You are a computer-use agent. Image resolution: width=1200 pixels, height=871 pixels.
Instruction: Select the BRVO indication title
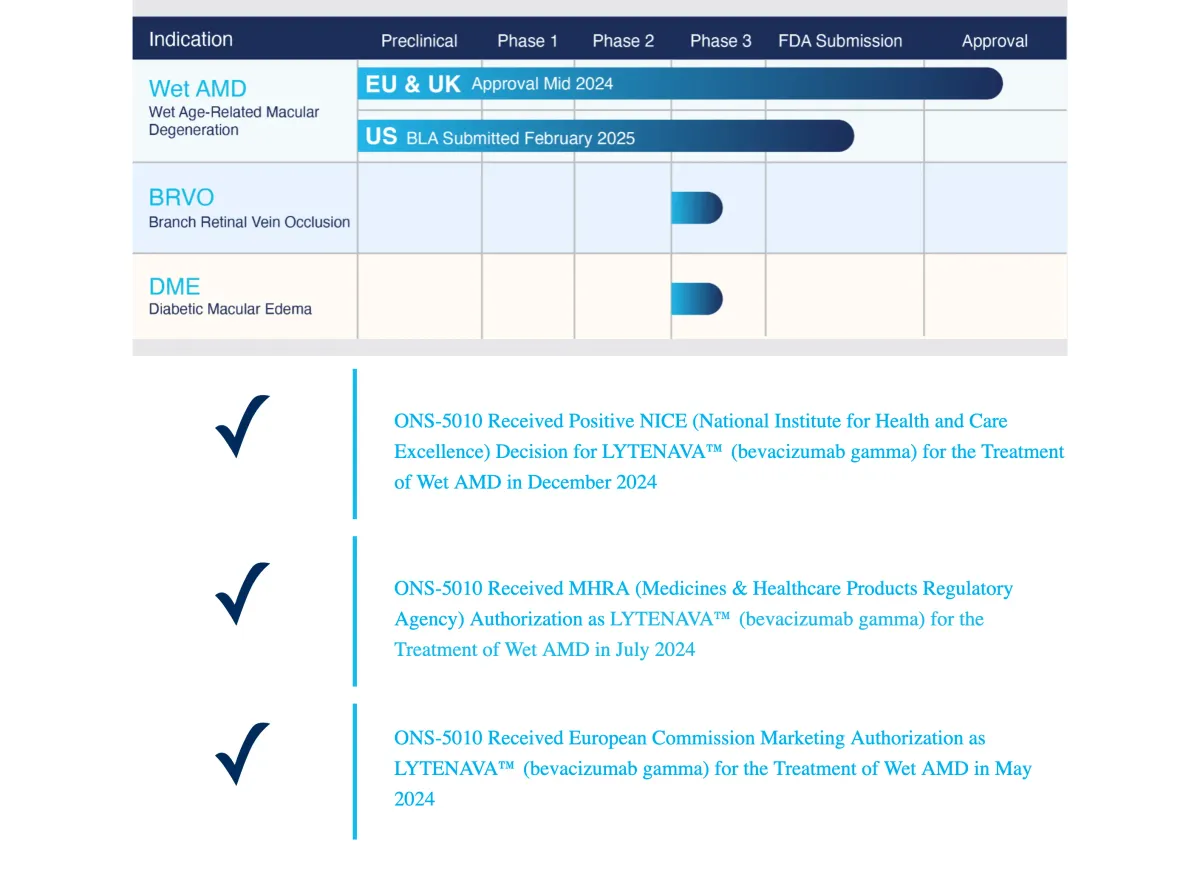click(x=181, y=197)
